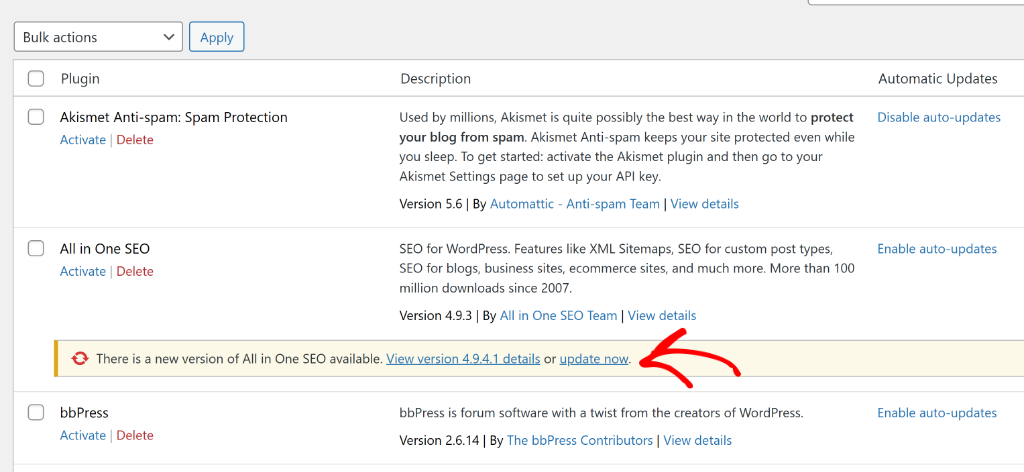
Task: Delete the All in One SEO plugin
Action: (x=135, y=271)
